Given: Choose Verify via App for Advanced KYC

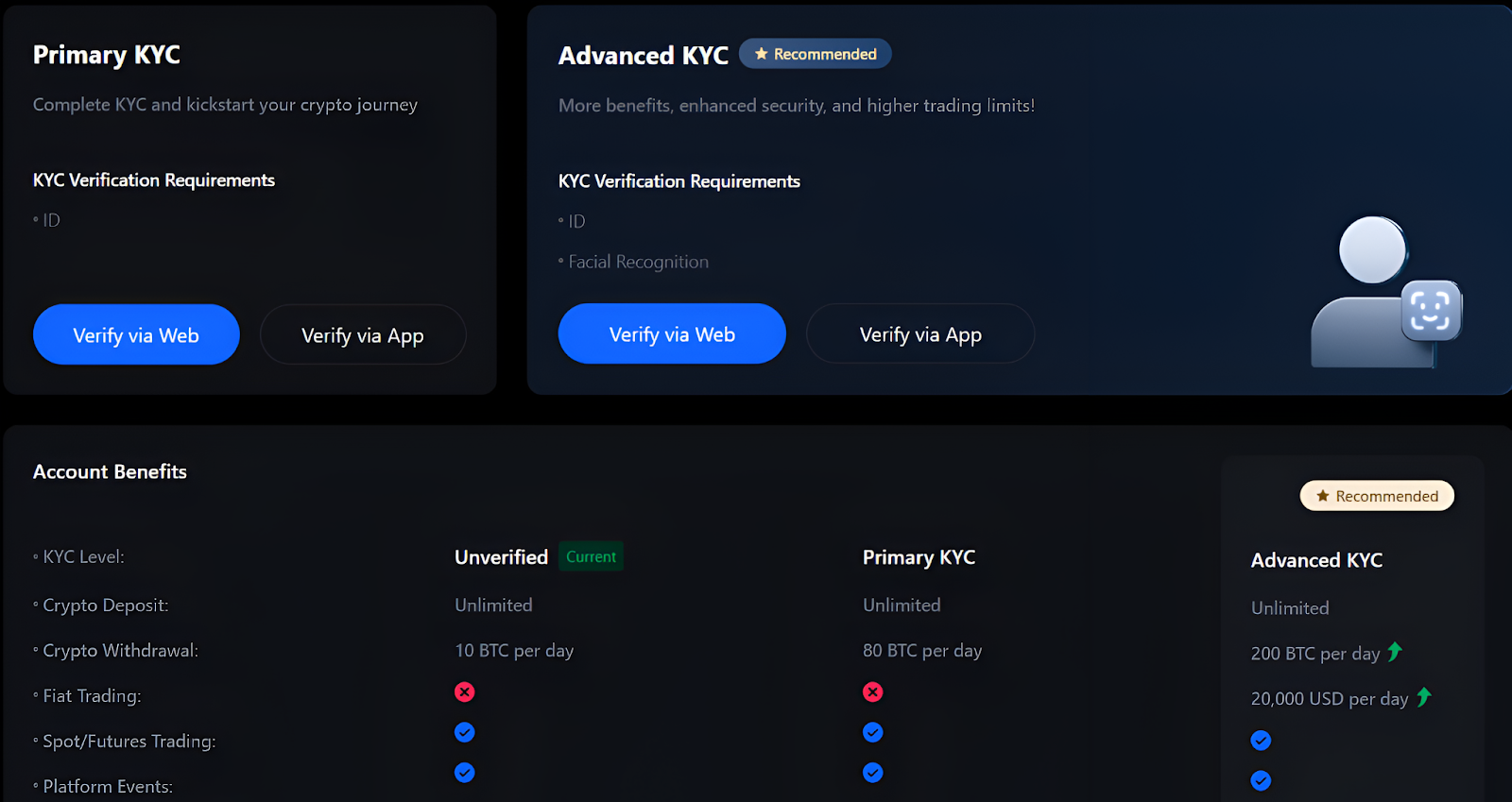Looking at the screenshot, I should [920, 333].
